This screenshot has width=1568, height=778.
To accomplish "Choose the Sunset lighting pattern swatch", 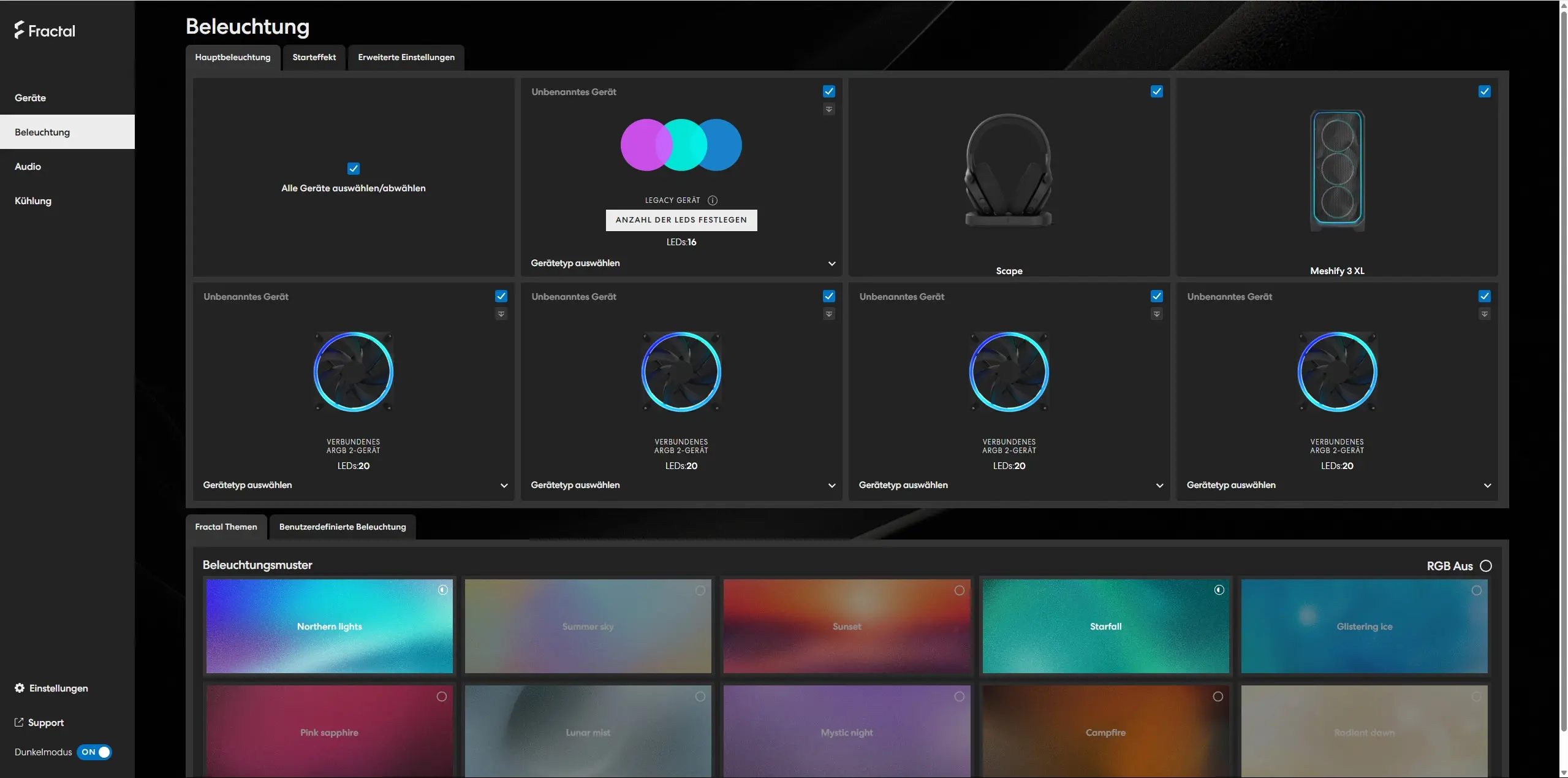I will pos(846,626).
